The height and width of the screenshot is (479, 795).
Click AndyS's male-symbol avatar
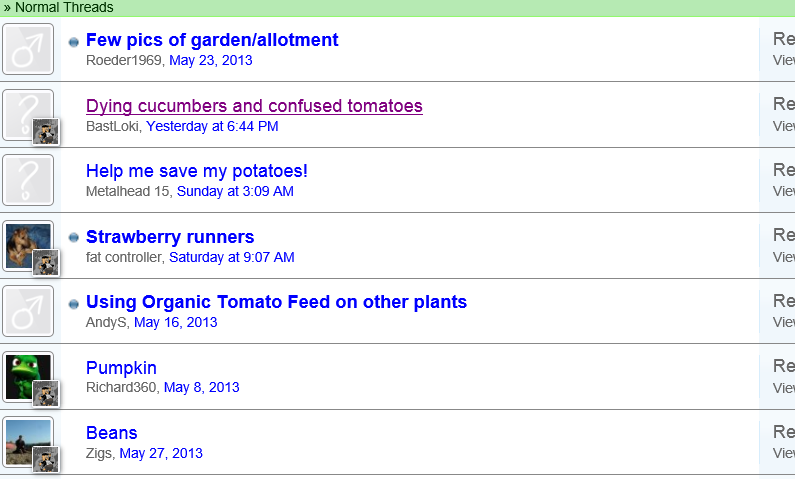(27, 311)
